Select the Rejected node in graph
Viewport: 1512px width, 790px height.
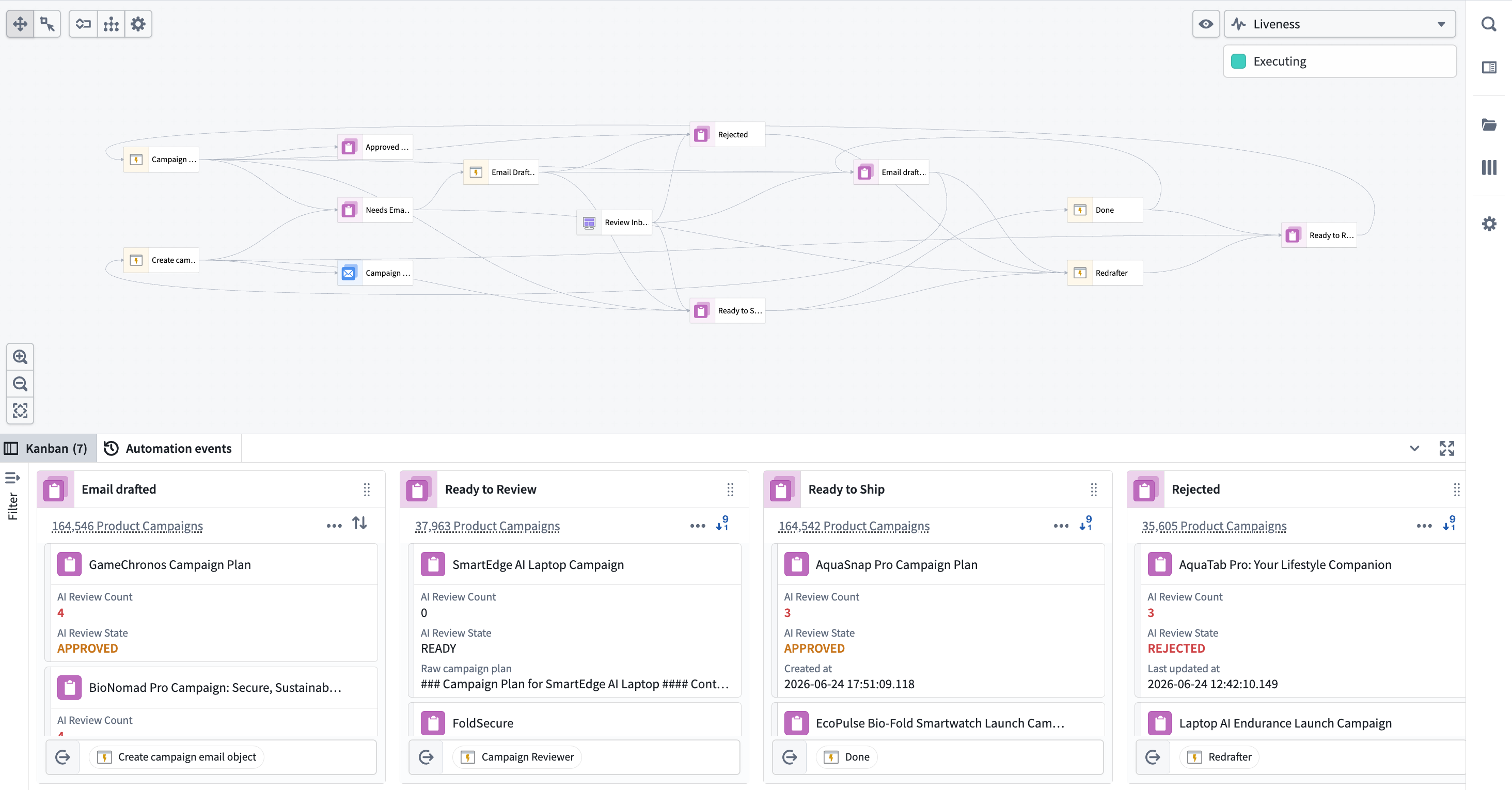point(727,134)
